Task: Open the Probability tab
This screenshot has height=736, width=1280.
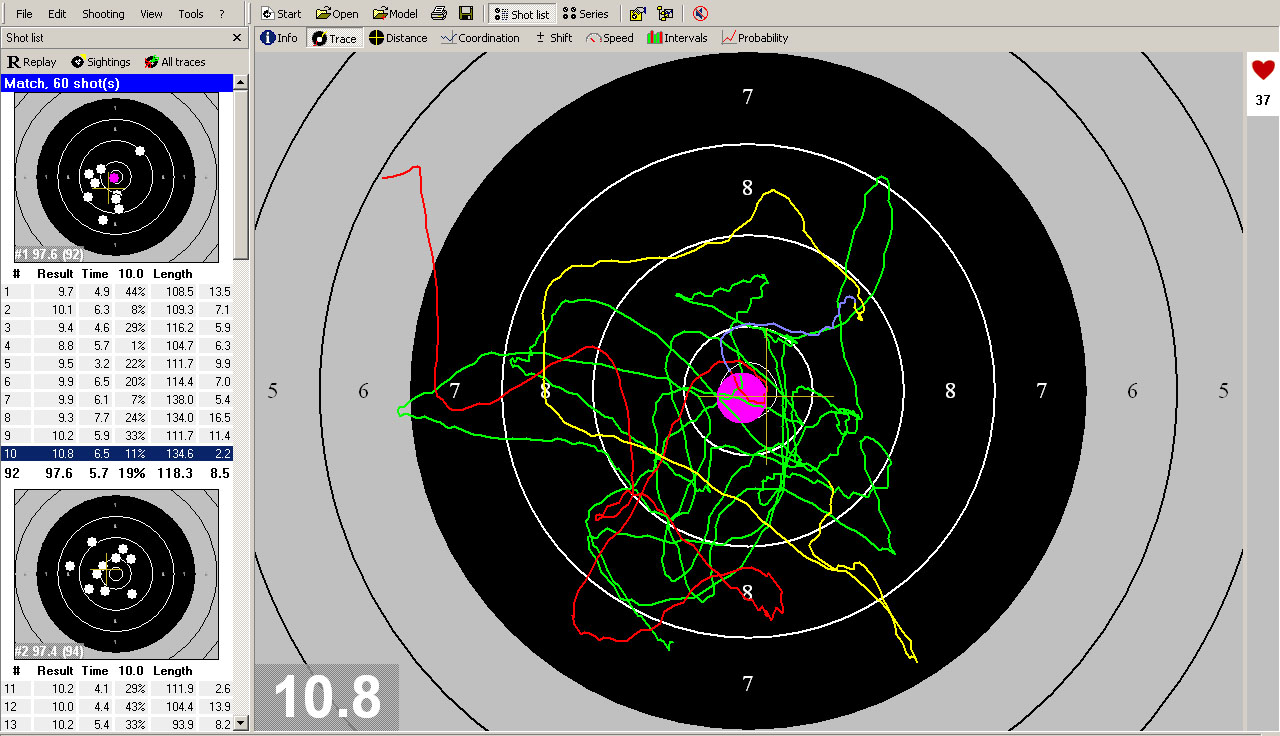Action: click(x=755, y=38)
